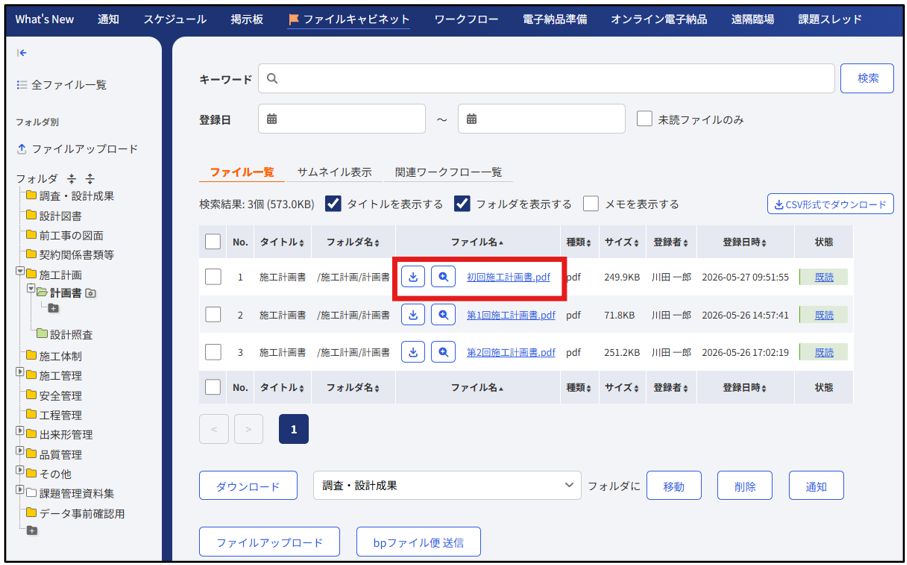This screenshot has width=907, height=565.
Task: Open the 調査・設計成果 destination folder dropdown
Action: coord(447,486)
